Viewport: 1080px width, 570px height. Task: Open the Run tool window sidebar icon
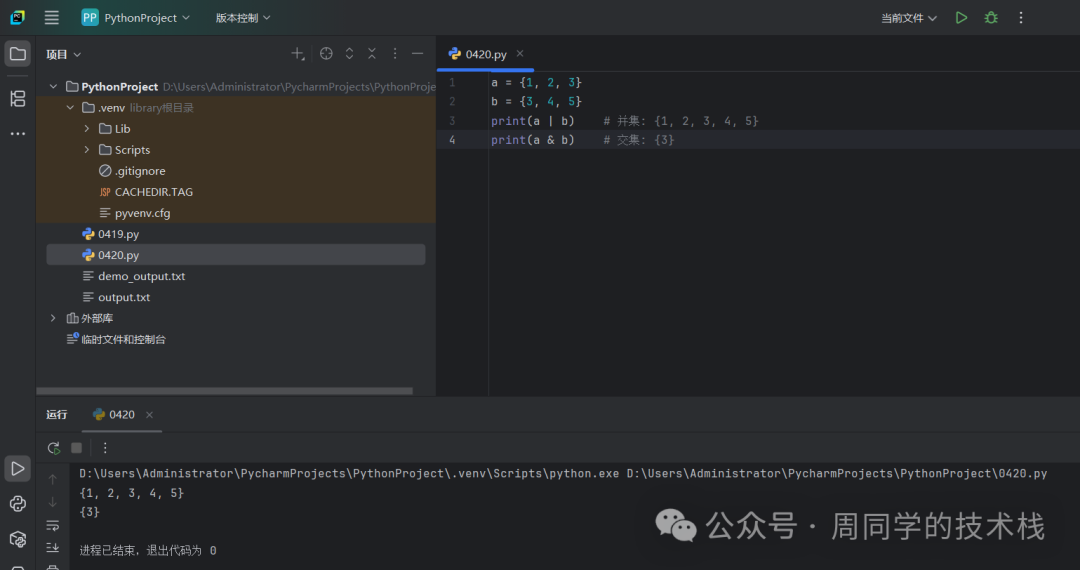pyautogui.click(x=18, y=469)
